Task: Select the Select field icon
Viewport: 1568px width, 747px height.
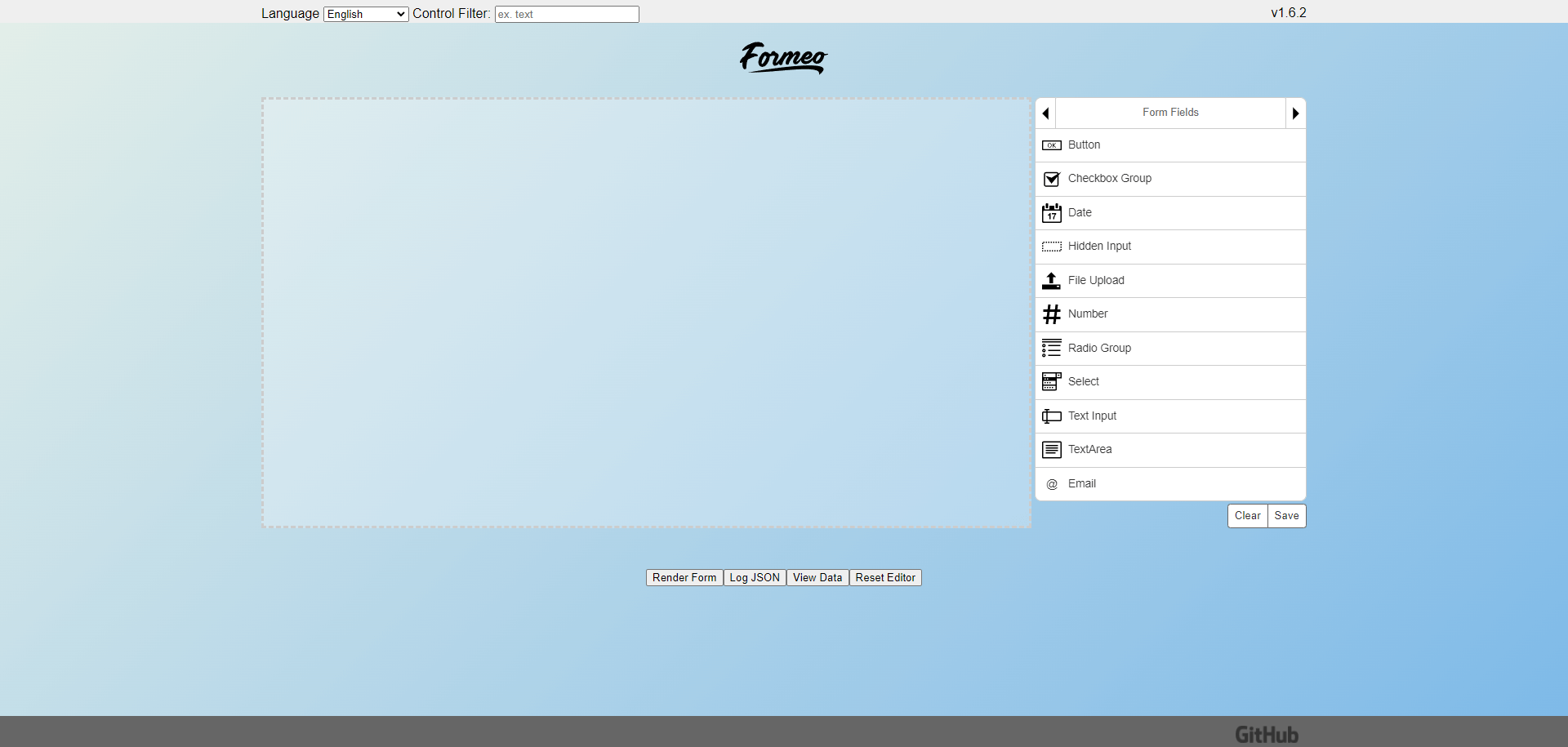Action: click(1052, 382)
